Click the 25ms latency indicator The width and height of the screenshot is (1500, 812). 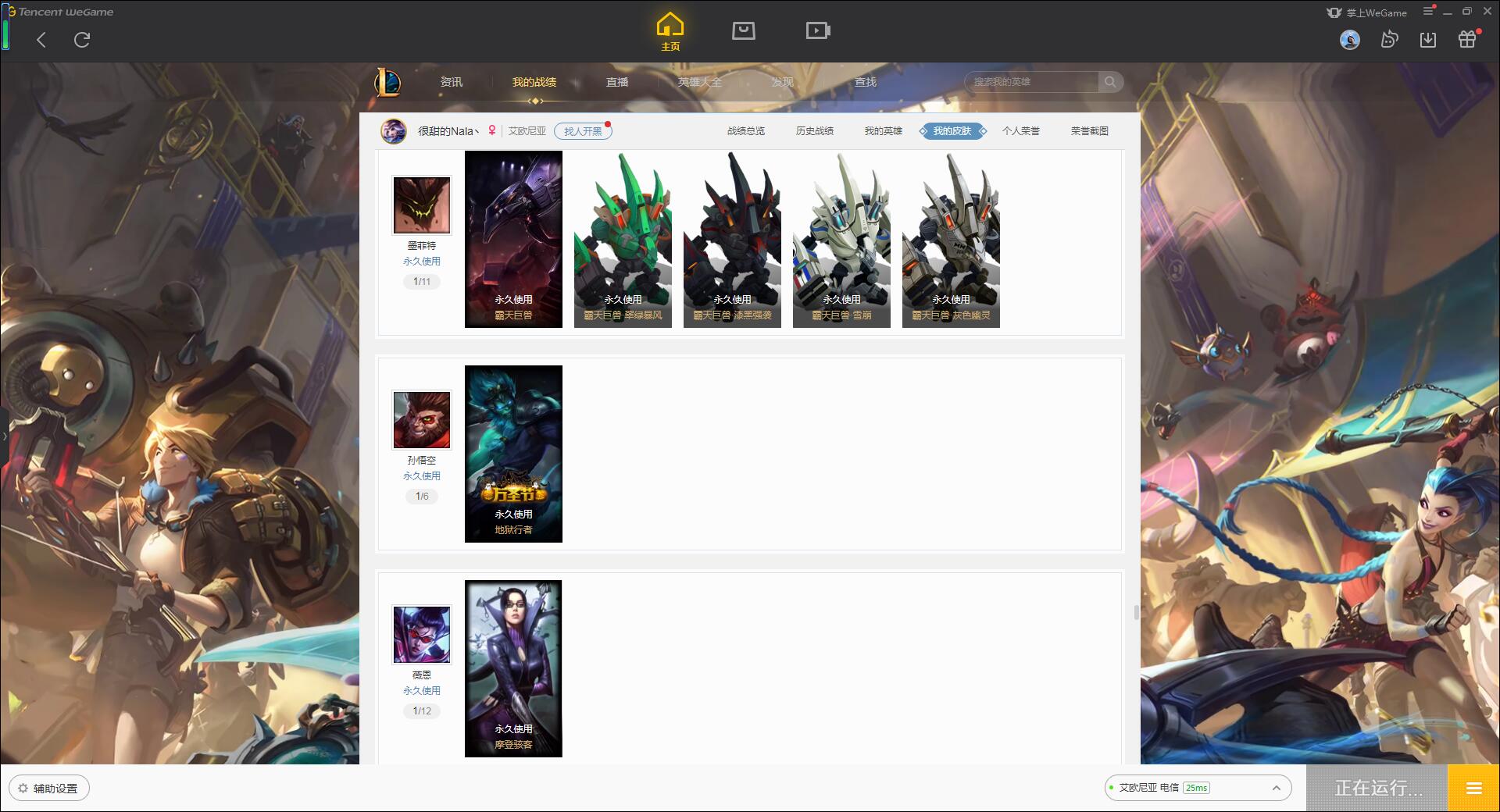(x=1196, y=788)
